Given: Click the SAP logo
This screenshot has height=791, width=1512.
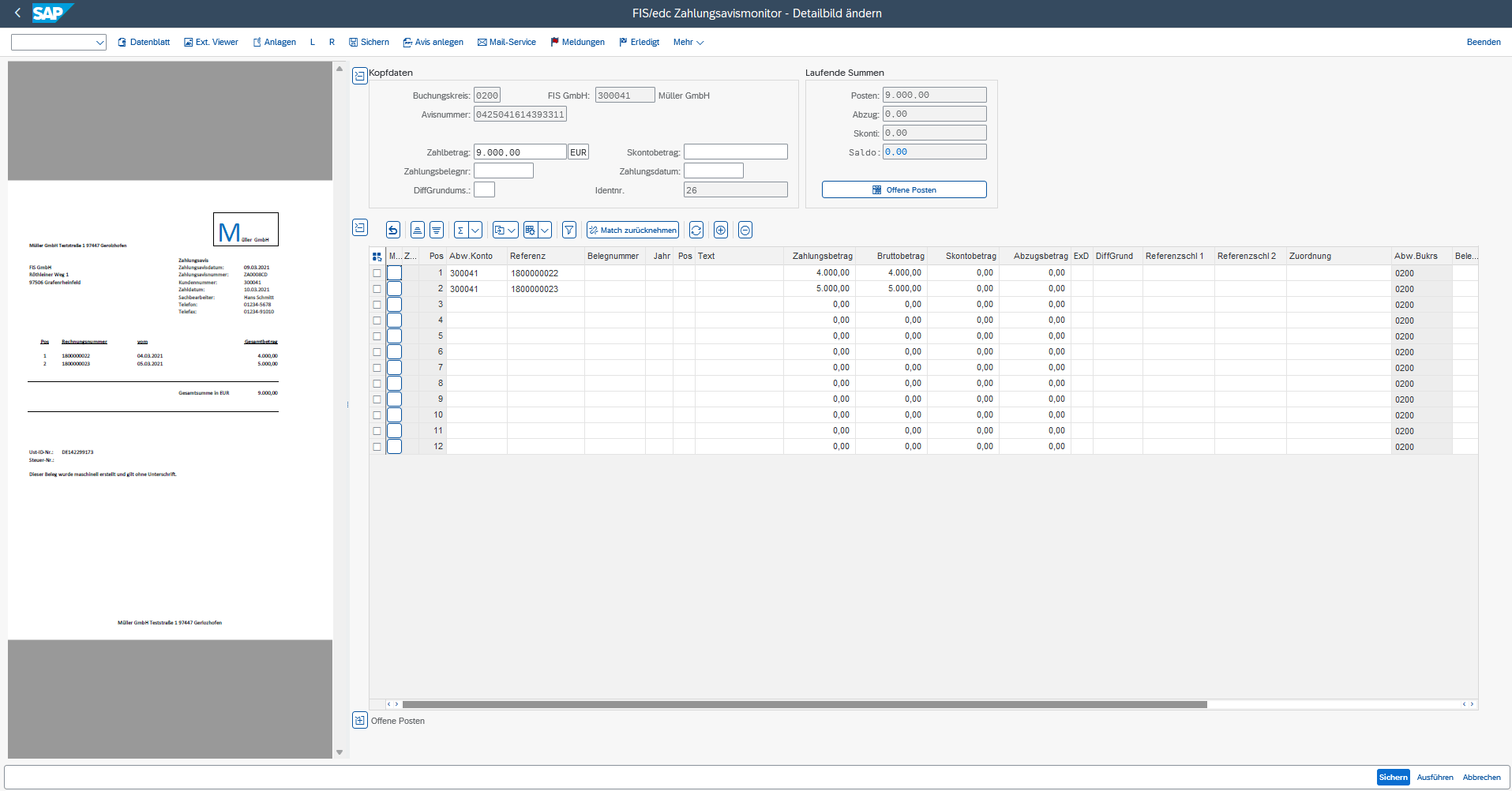Looking at the screenshot, I should (52, 13).
